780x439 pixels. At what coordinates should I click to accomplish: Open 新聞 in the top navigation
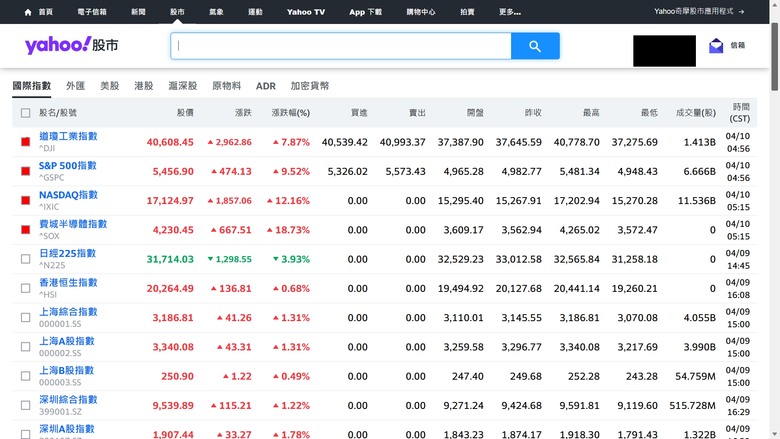(x=138, y=12)
